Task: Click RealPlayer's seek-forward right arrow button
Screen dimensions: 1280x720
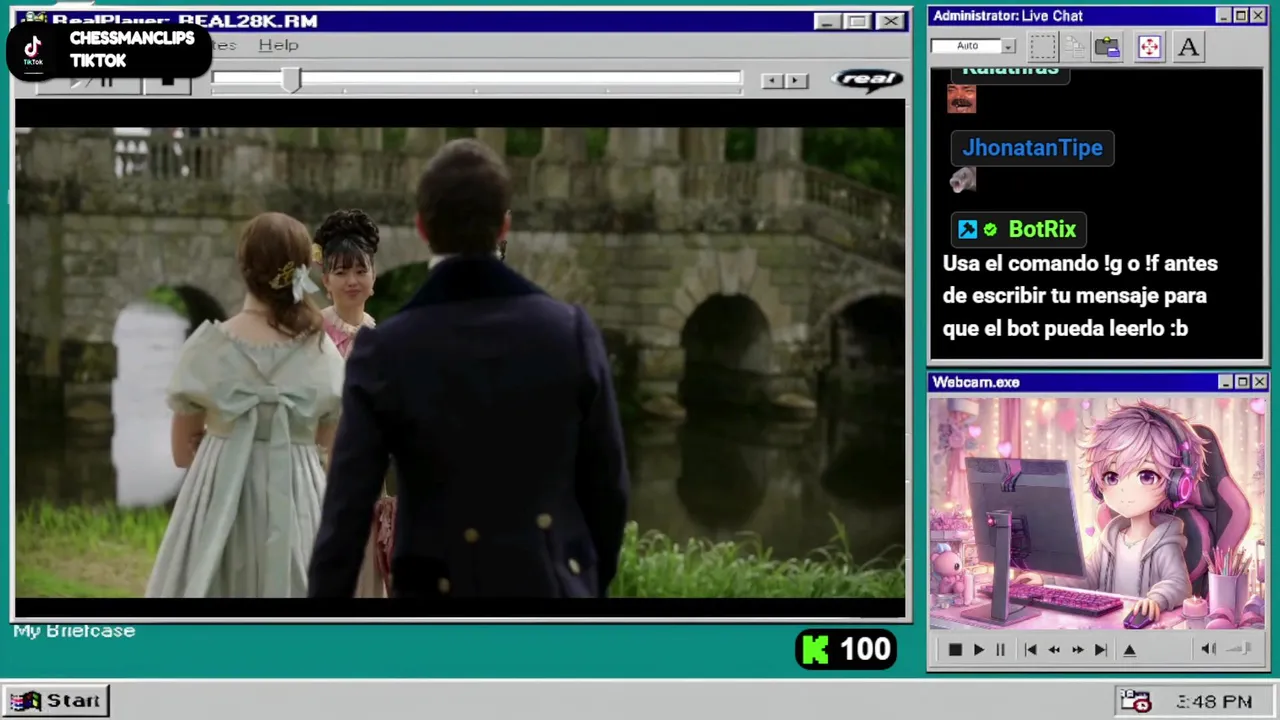Action: 796,81
